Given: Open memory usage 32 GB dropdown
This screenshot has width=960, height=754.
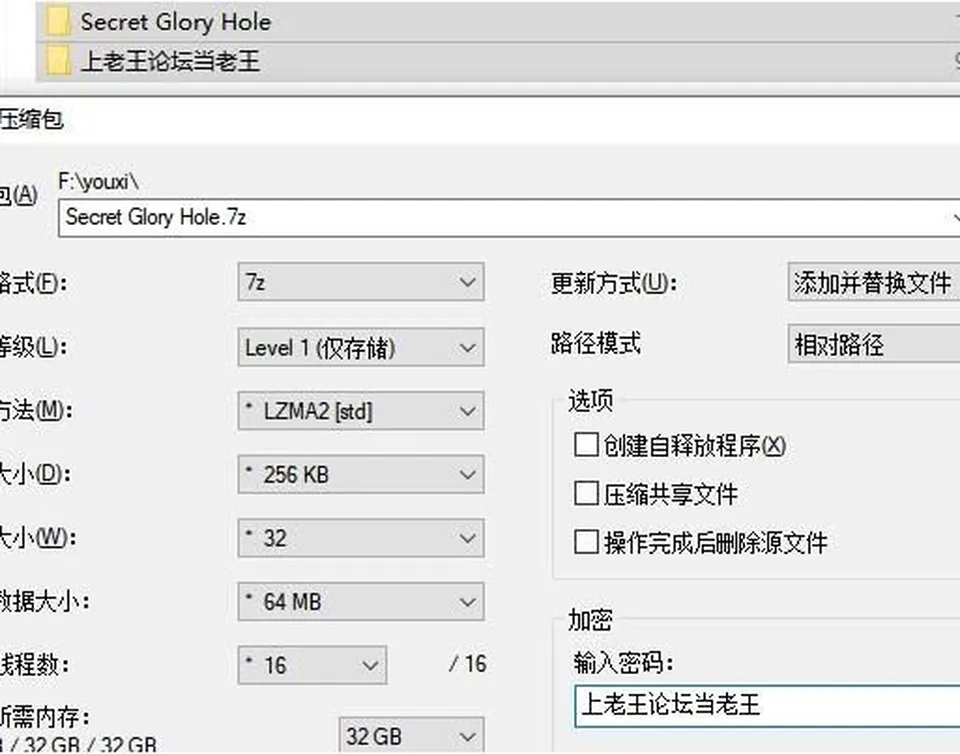Looking at the screenshot, I should point(411,735).
